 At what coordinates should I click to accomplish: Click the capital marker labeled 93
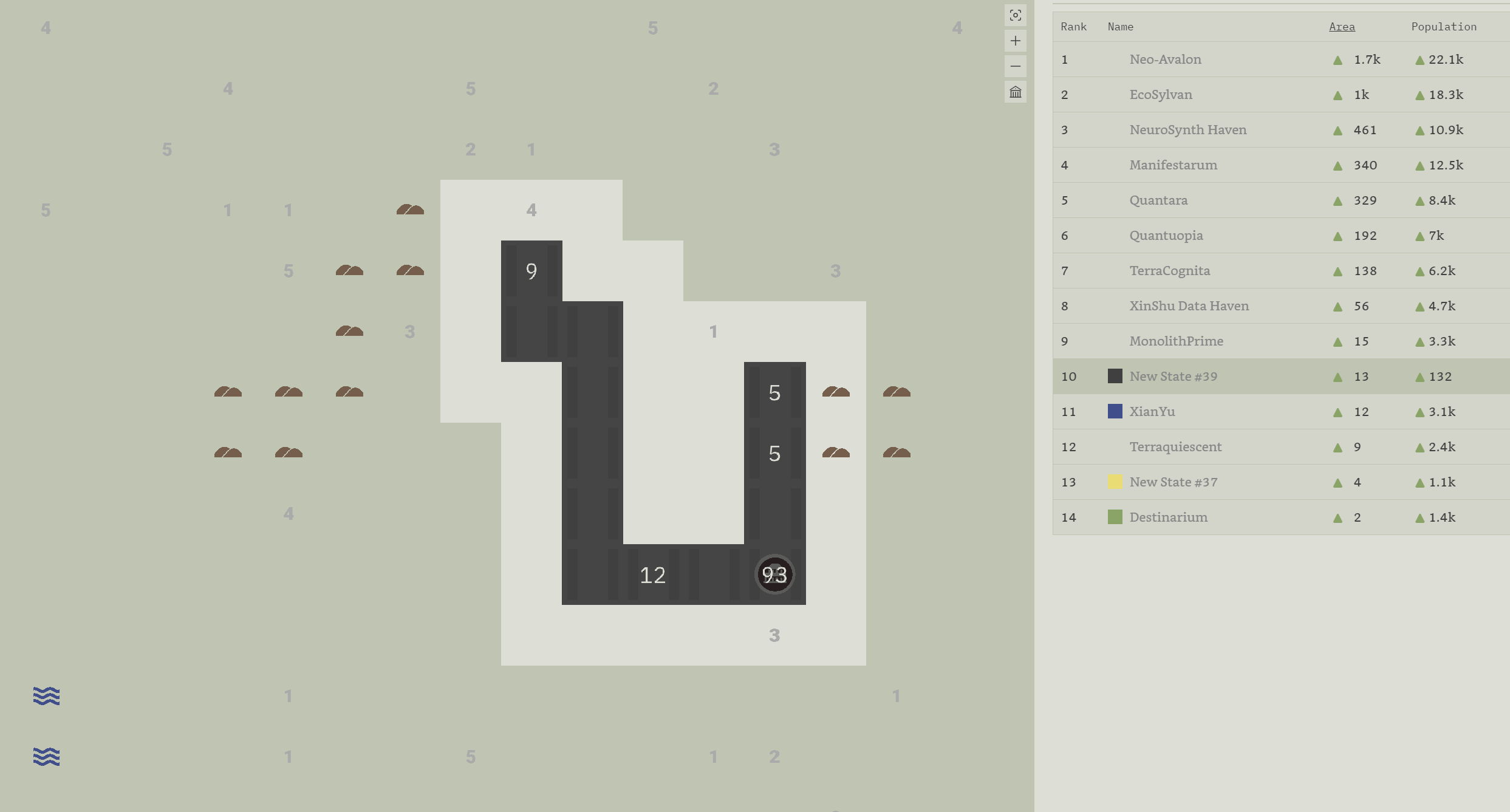point(774,575)
